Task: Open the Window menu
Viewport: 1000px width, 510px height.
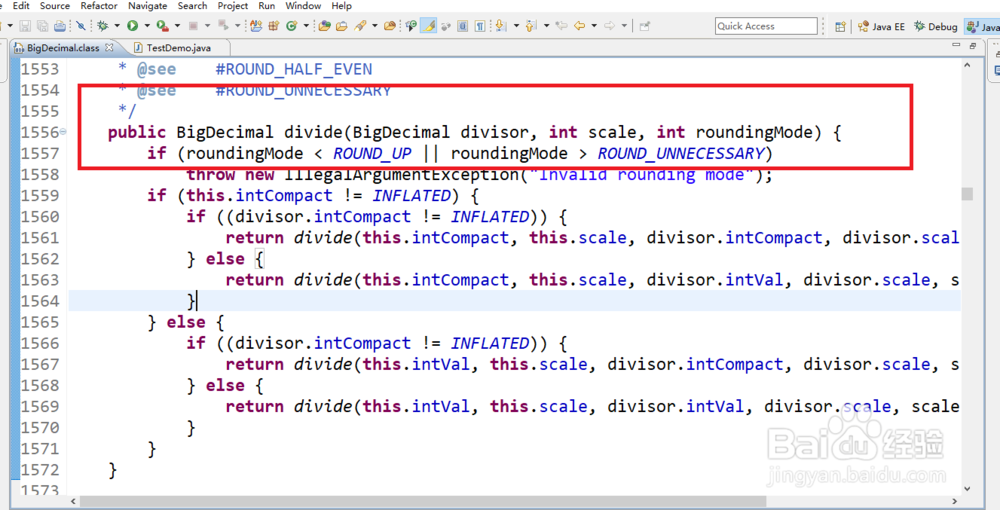Action: pos(303,6)
